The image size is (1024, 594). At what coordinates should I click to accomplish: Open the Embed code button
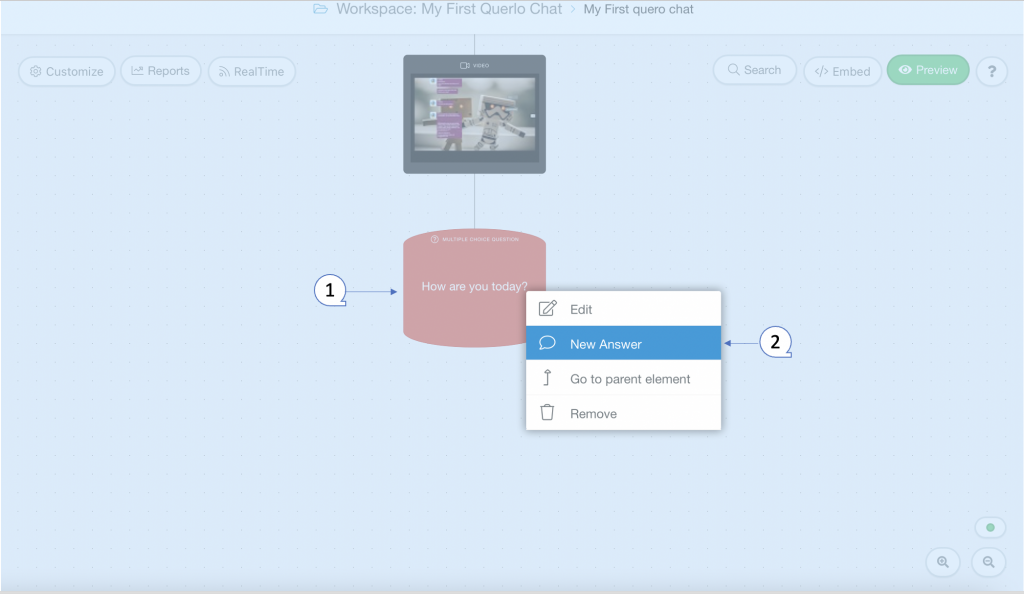pyautogui.click(x=842, y=71)
